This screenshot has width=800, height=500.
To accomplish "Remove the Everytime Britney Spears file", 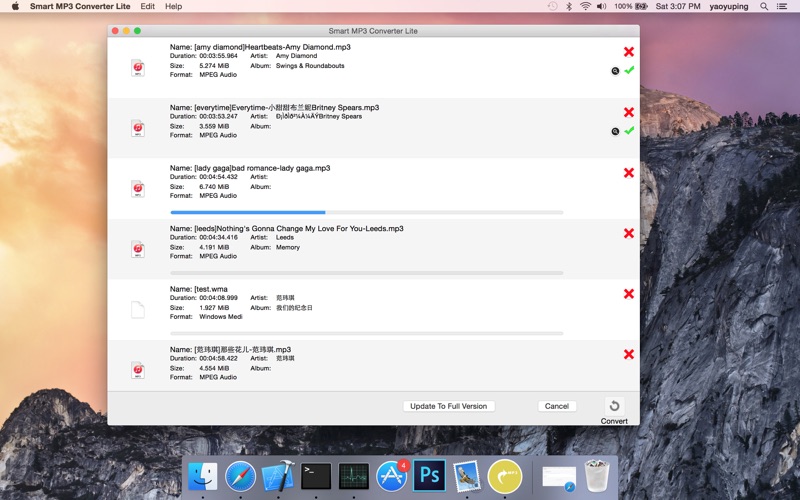I will (629, 112).
